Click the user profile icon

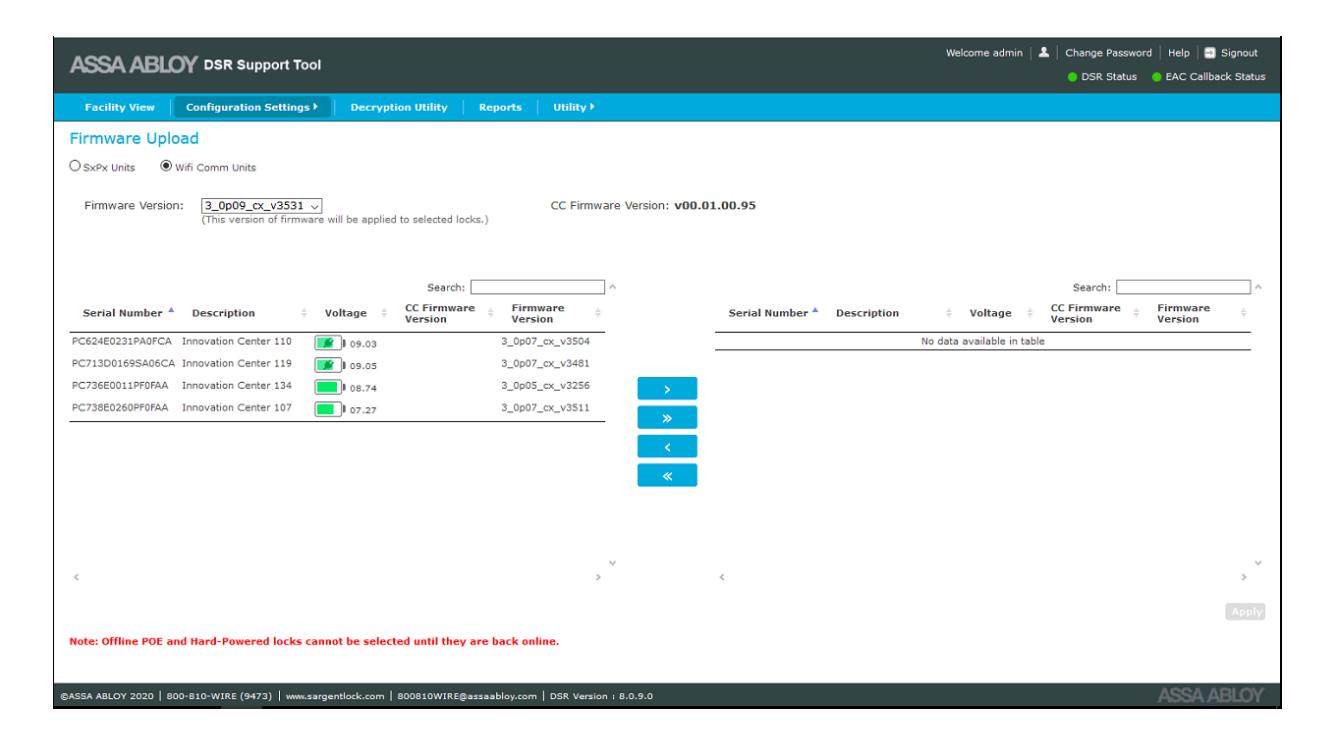click(1043, 53)
